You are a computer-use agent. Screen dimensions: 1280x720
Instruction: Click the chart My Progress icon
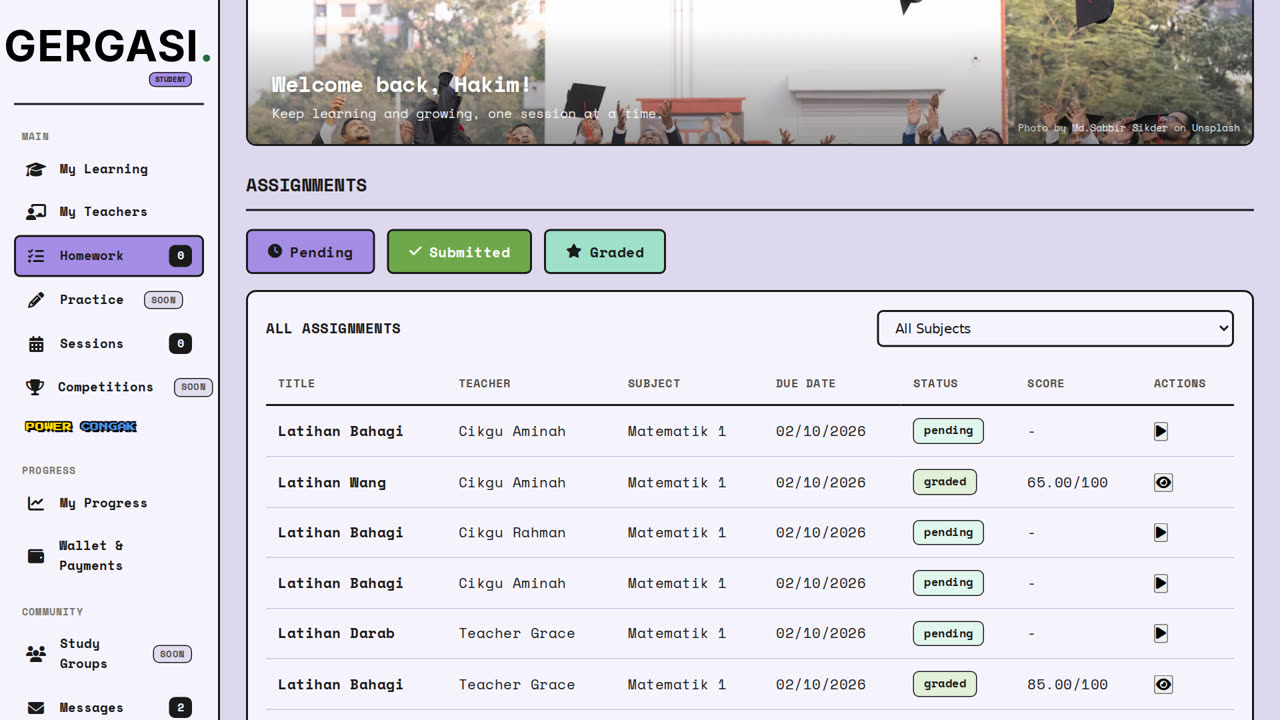36,503
